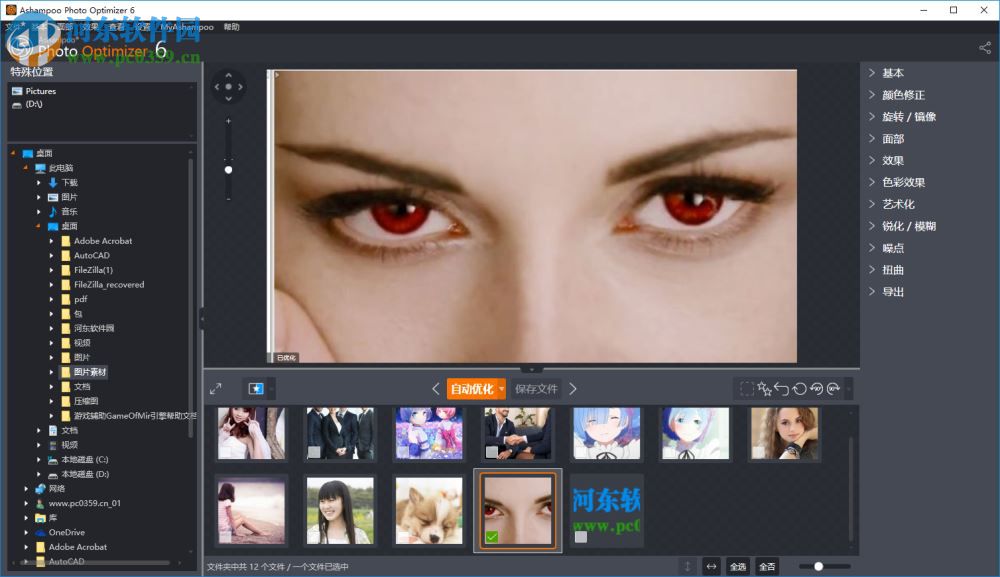Viewport: 1000px width, 577px height.
Task: Check the checkbox on the business handshake photo
Action: tap(489, 451)
